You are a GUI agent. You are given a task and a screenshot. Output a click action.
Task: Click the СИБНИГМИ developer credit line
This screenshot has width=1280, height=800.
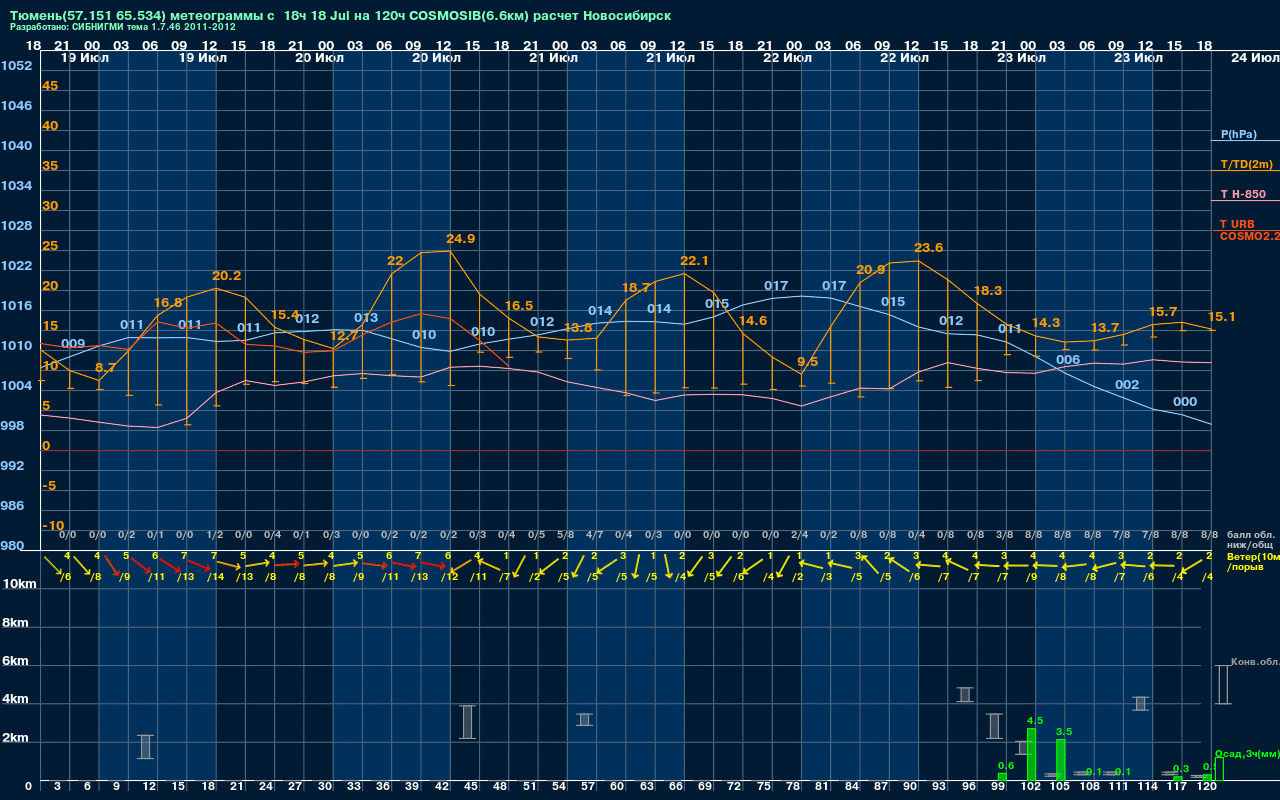[x=123, y=27]
